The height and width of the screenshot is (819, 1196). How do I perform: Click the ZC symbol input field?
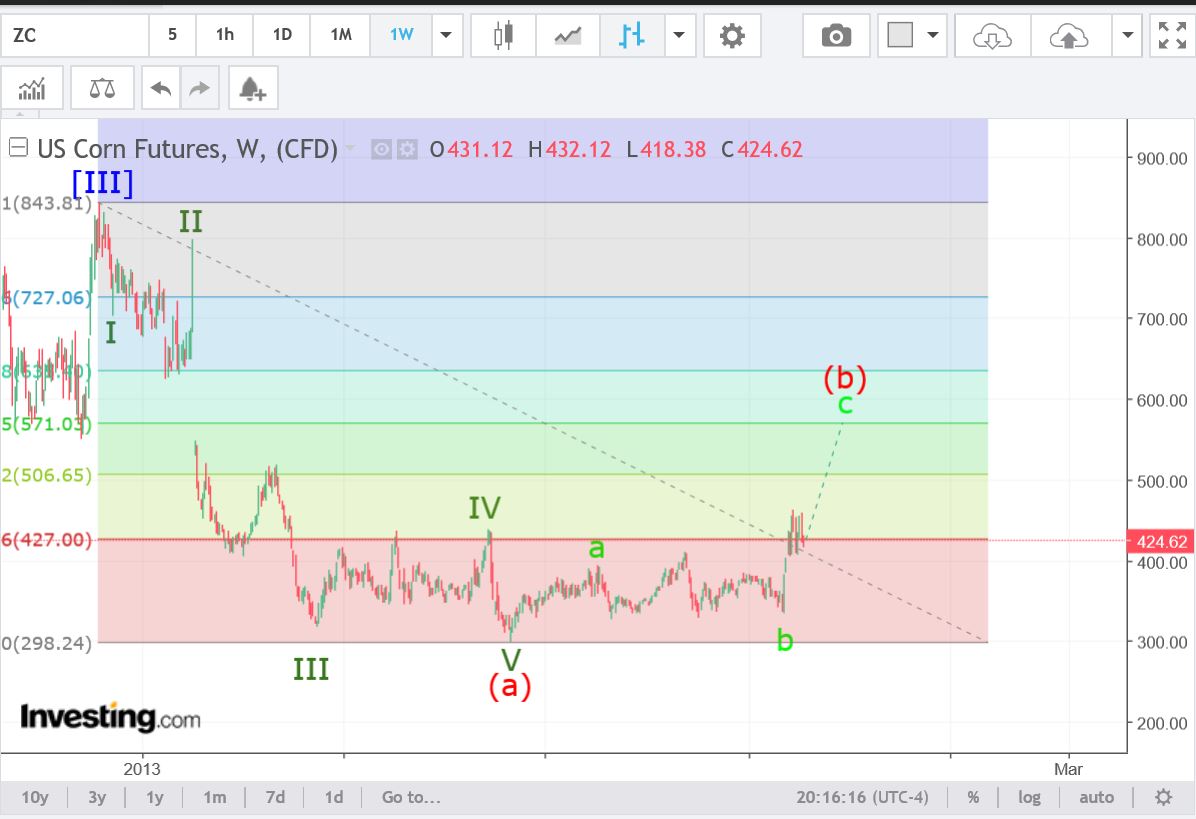tap(75, 35)
